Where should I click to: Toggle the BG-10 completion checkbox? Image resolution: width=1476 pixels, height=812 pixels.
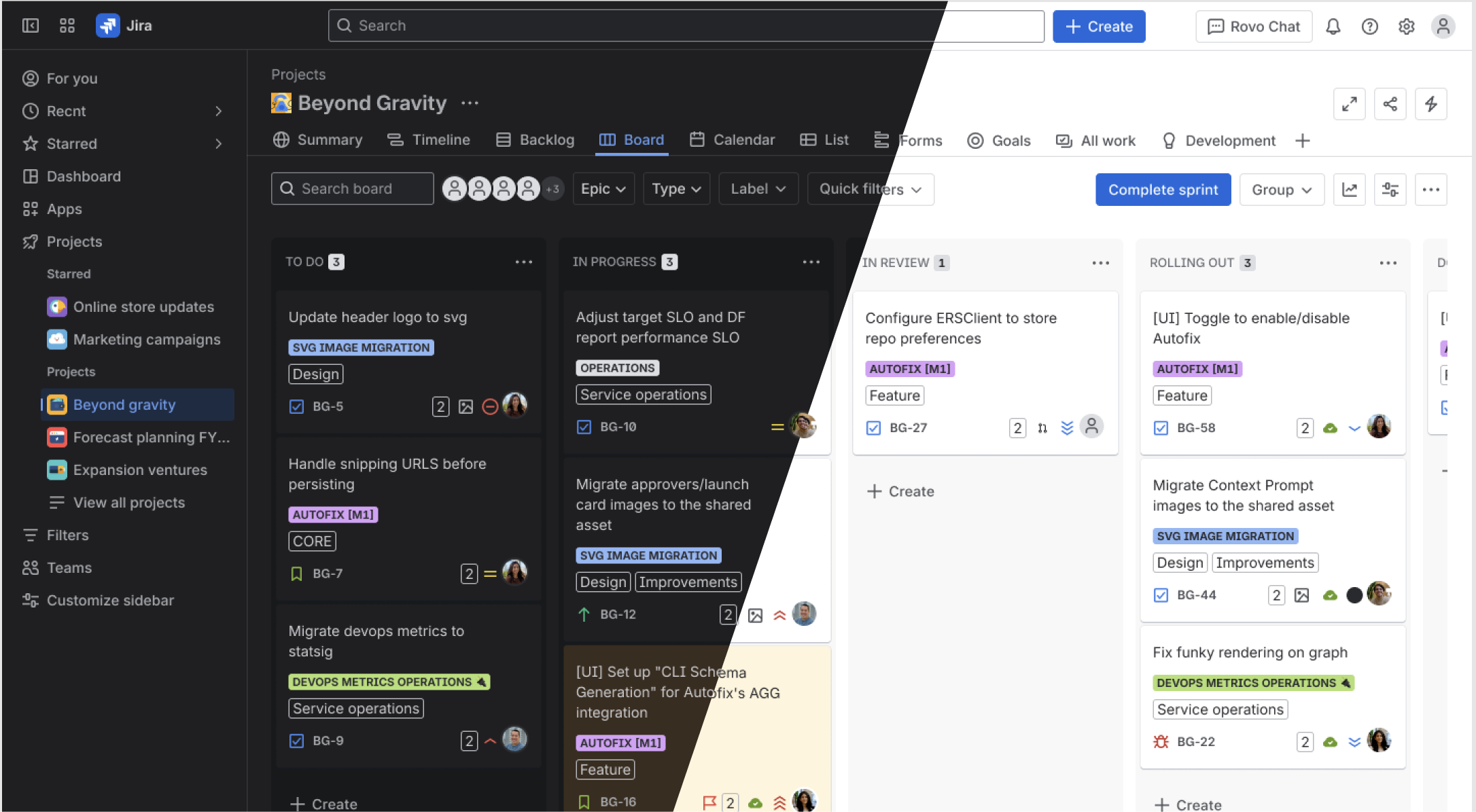click(584, 427)
